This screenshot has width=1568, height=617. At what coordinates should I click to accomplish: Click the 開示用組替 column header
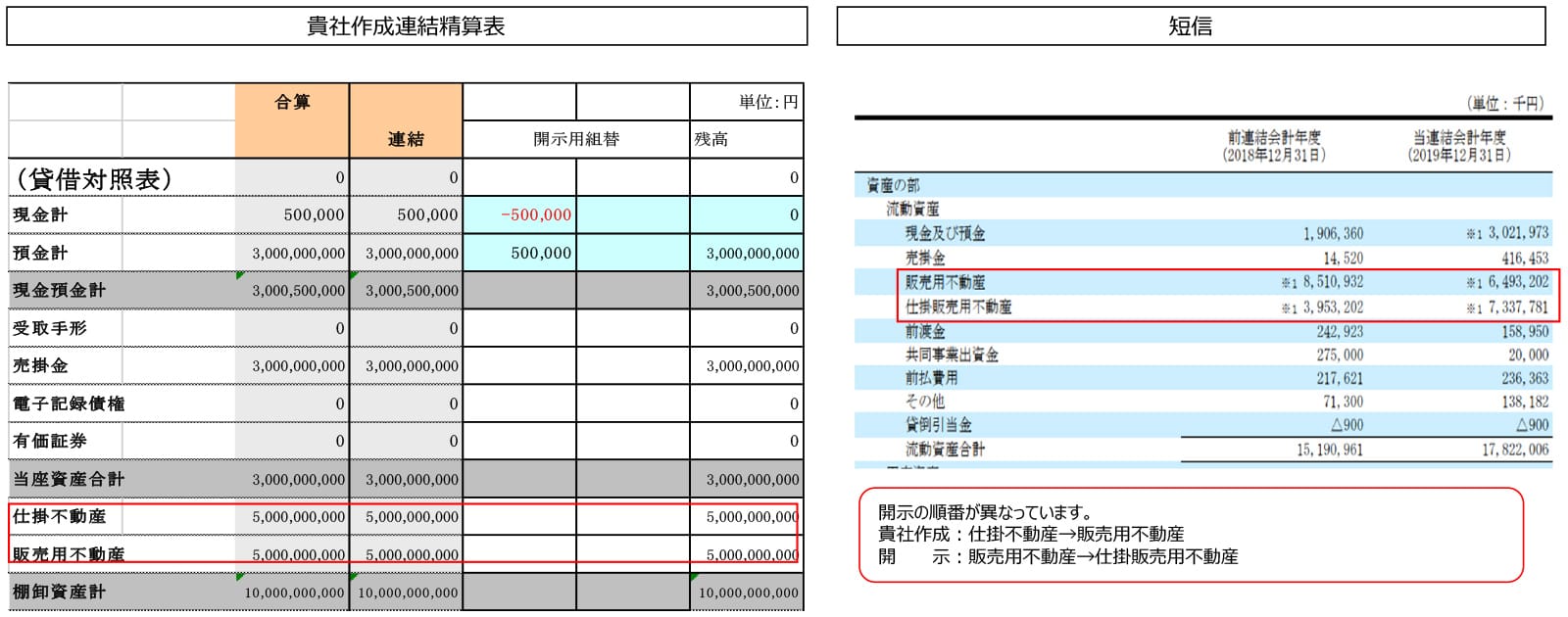point(576,139)
